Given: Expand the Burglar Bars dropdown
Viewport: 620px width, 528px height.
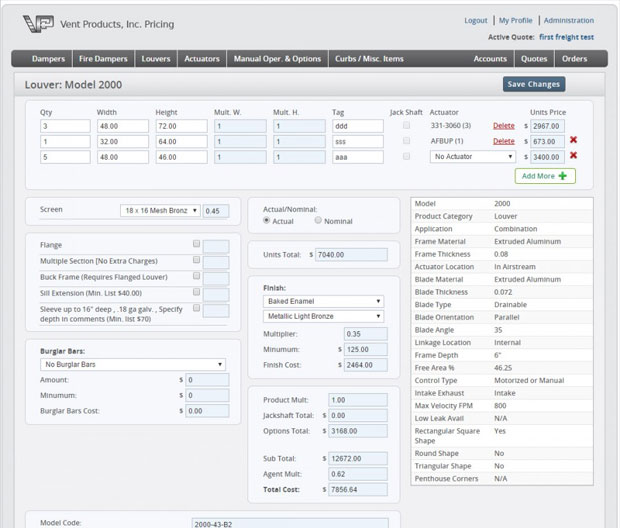Looking at the screenshot, I should coord(132,365).
